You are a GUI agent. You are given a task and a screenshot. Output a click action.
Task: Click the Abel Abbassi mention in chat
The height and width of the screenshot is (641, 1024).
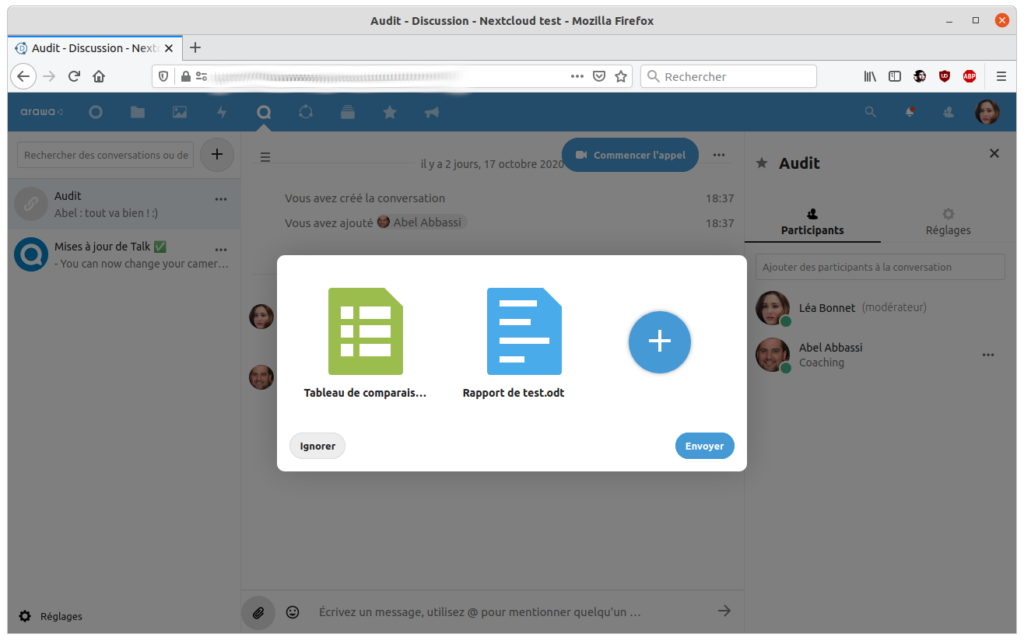click(x=421, y=223)
